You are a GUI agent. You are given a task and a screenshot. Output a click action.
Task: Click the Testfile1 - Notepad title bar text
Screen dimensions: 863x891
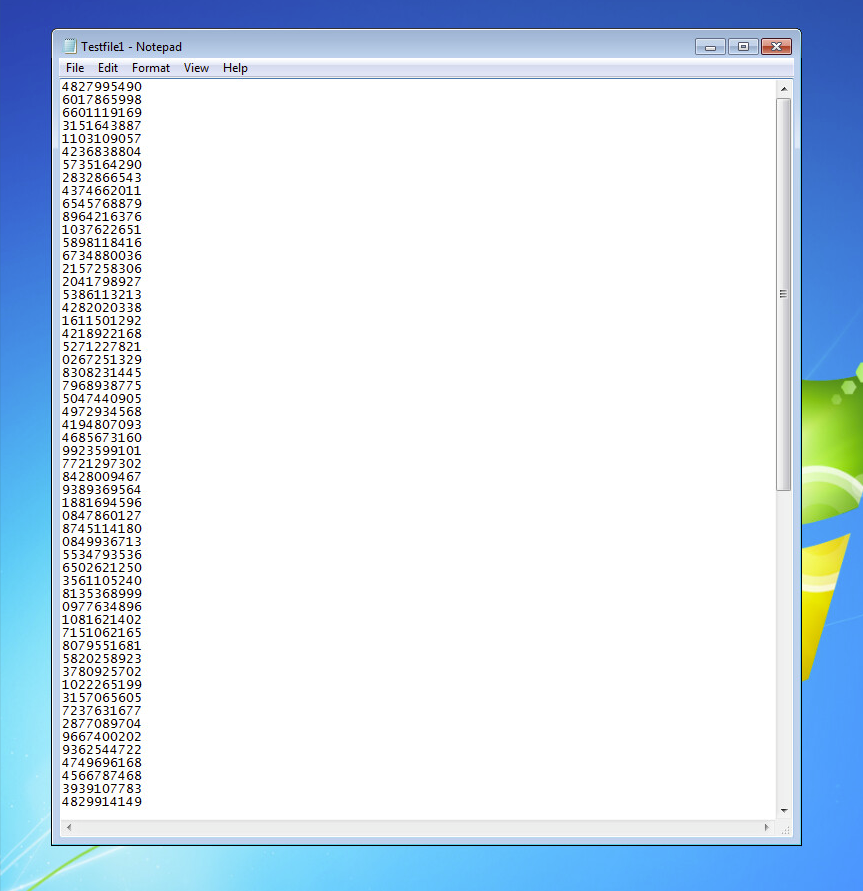coord(131,46)
